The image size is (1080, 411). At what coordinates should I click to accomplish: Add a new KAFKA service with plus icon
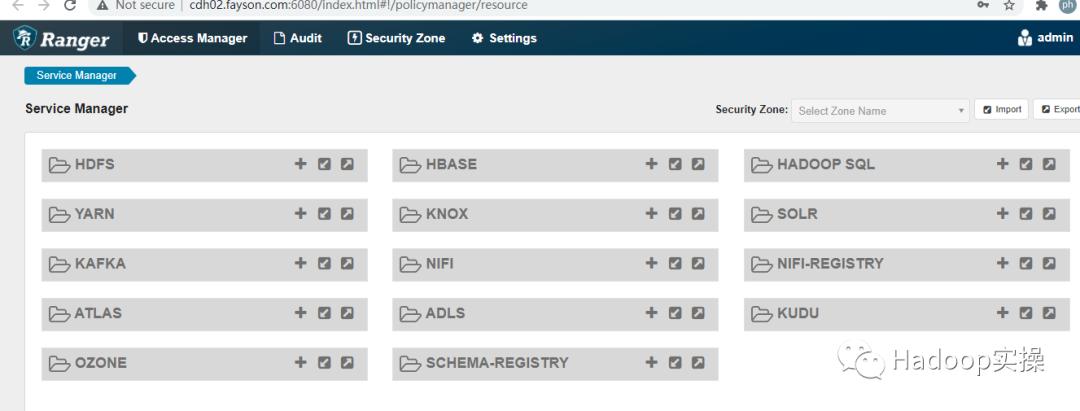pos(300,263)
